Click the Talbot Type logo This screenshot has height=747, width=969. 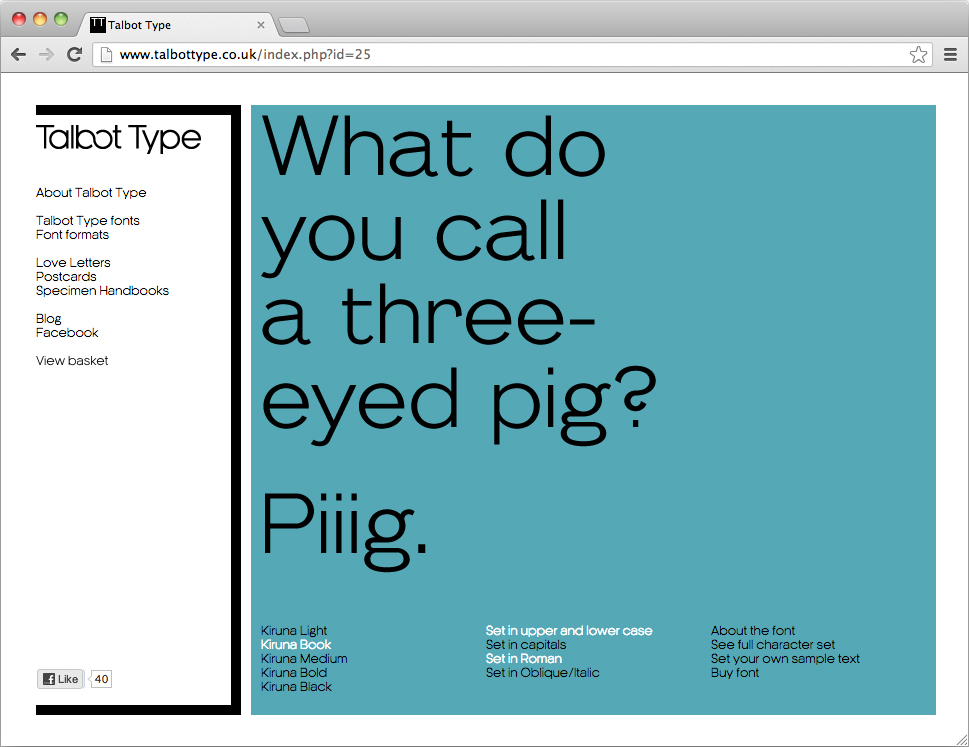pos(119,137)
